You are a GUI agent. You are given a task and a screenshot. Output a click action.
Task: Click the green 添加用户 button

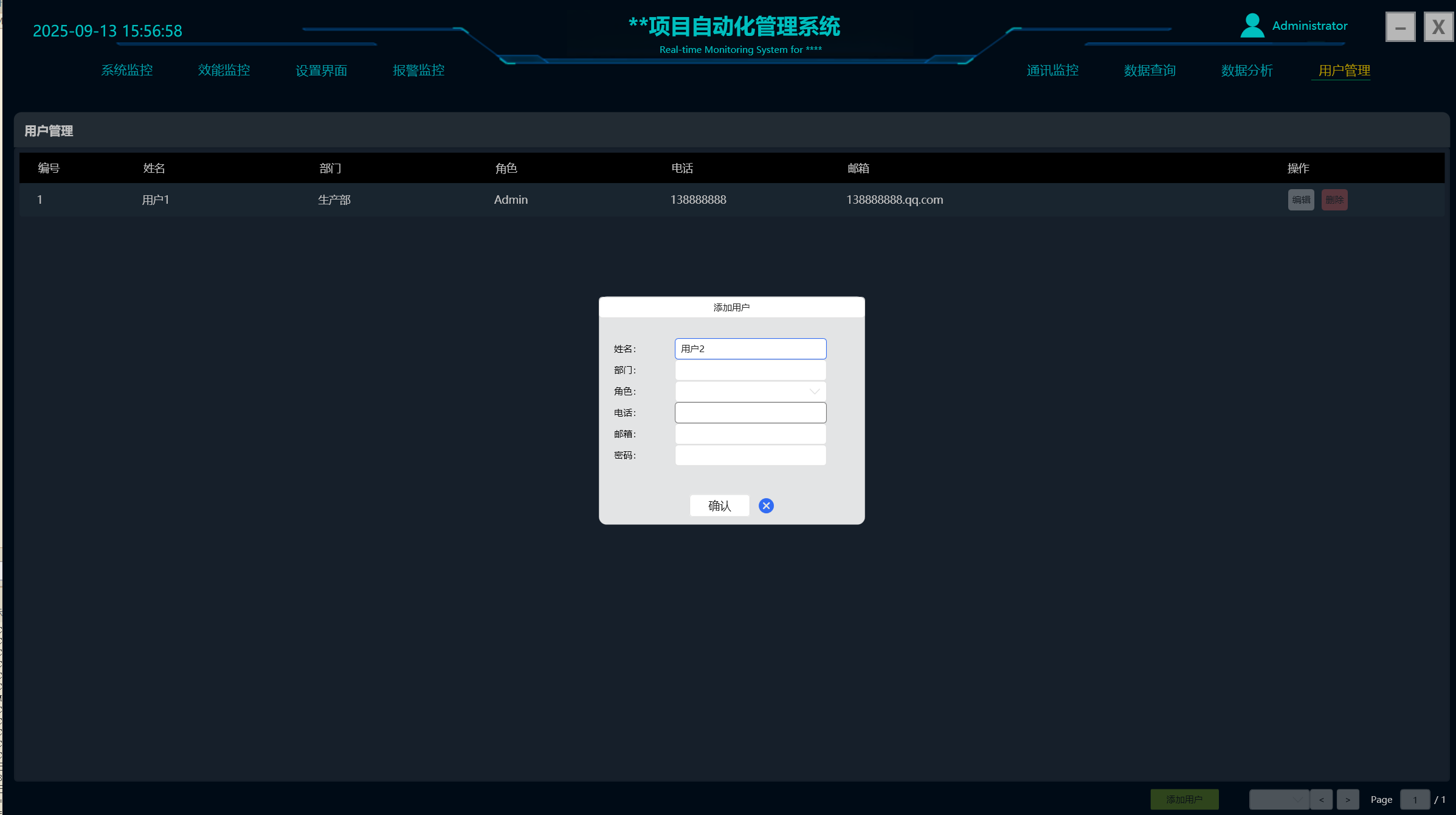[x=1184, y=799]
